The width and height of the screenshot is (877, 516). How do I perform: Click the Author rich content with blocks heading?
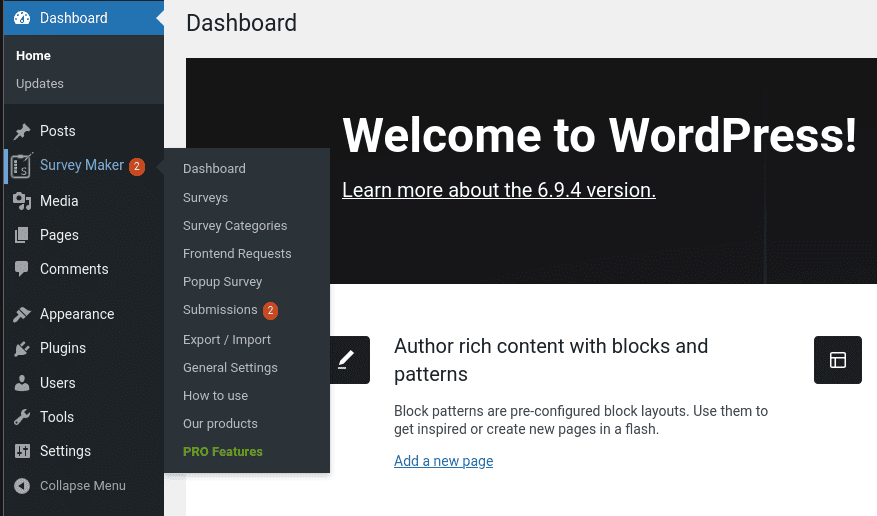[551, 360]
